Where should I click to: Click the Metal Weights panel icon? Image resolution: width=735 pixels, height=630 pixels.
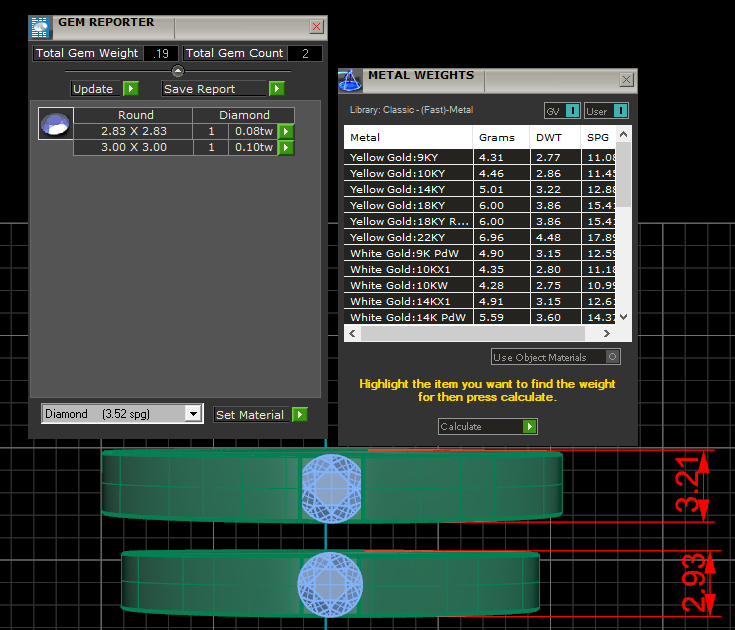click(x=350, y=81)
